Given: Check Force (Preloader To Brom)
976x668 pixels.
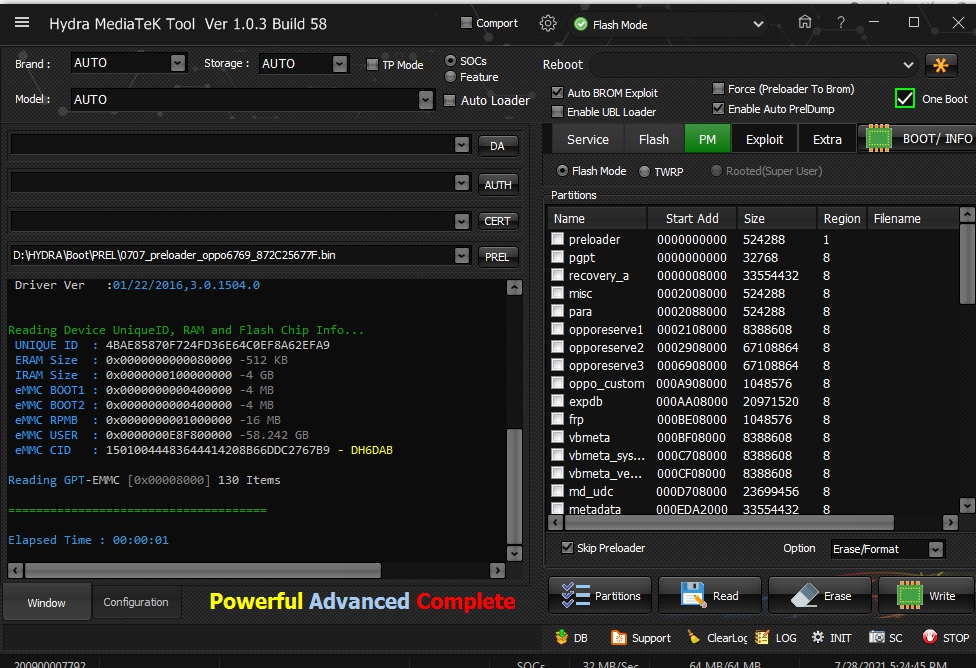Looking at the screenshot, I should click(718, 88).
